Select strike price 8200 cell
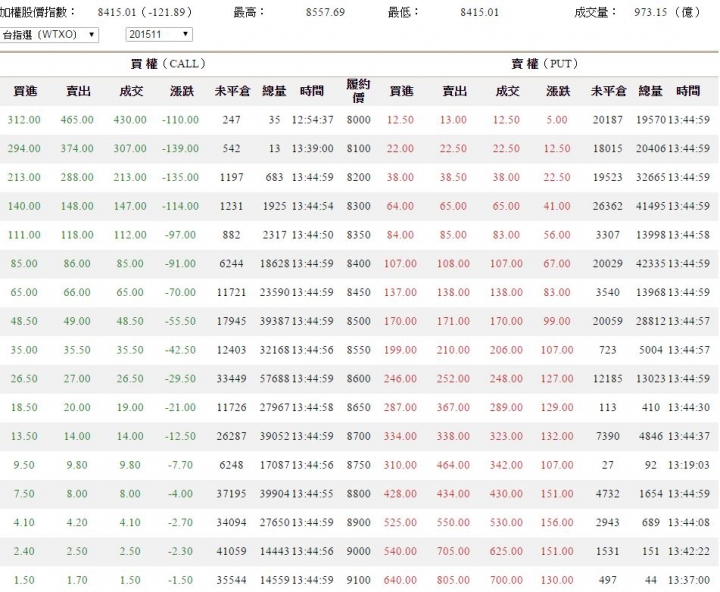 [359, 177]
